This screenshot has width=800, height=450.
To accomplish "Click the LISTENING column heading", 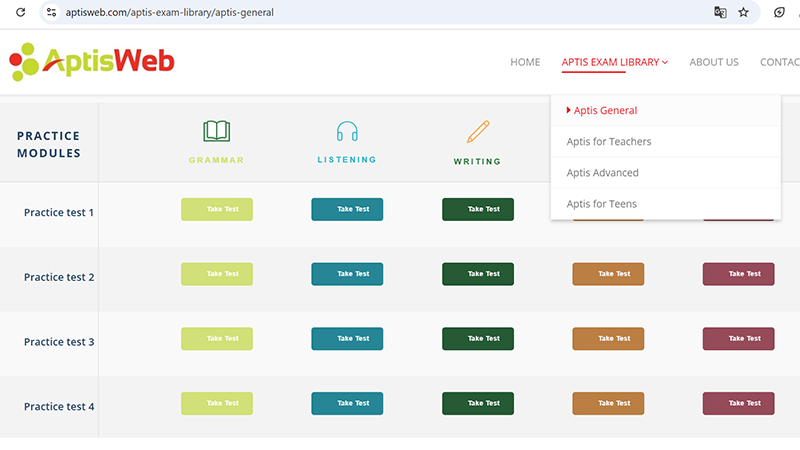I will pyautogui.click(x=347, y=160).
